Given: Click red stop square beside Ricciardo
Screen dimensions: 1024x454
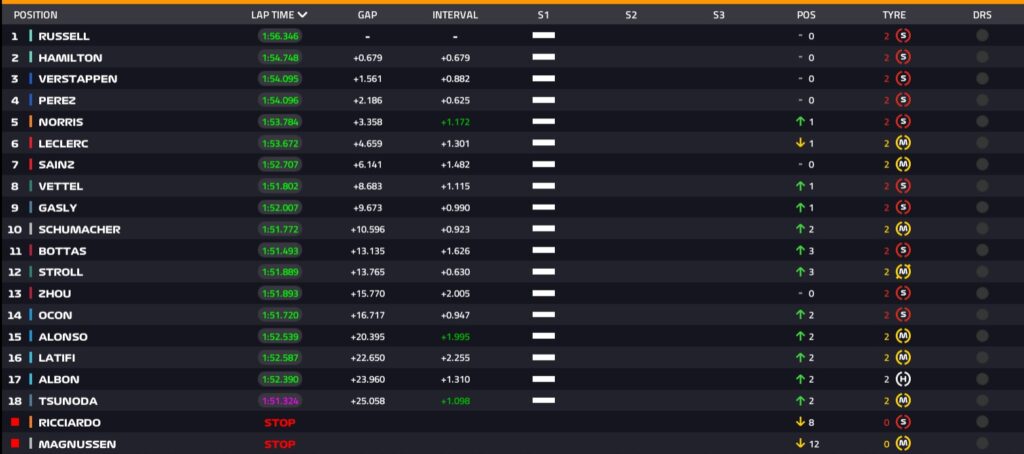Looking at the screenshot, I should click(15, 423).
